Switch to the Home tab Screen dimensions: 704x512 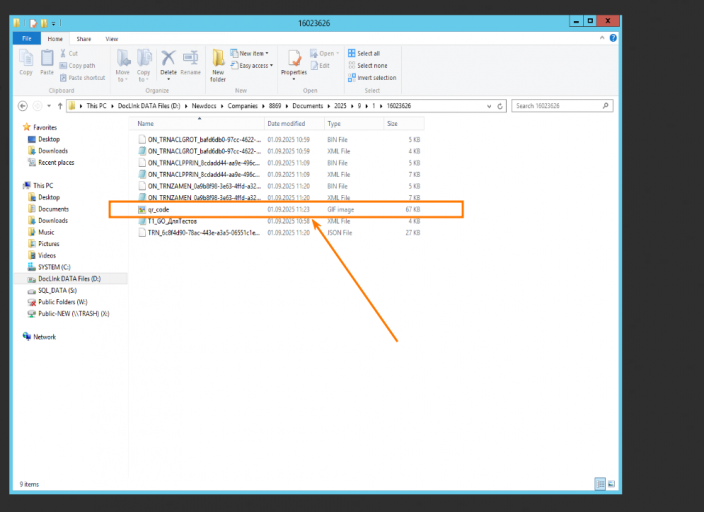pyautogui.click(x=55, y=39)
